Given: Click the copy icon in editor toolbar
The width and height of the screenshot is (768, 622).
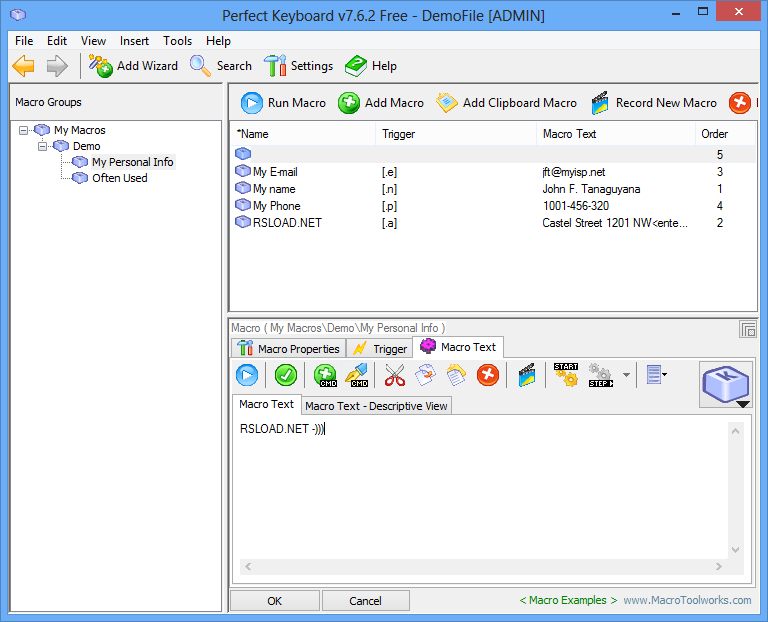Looking at the screenshot, I should [x=425, y=375].
